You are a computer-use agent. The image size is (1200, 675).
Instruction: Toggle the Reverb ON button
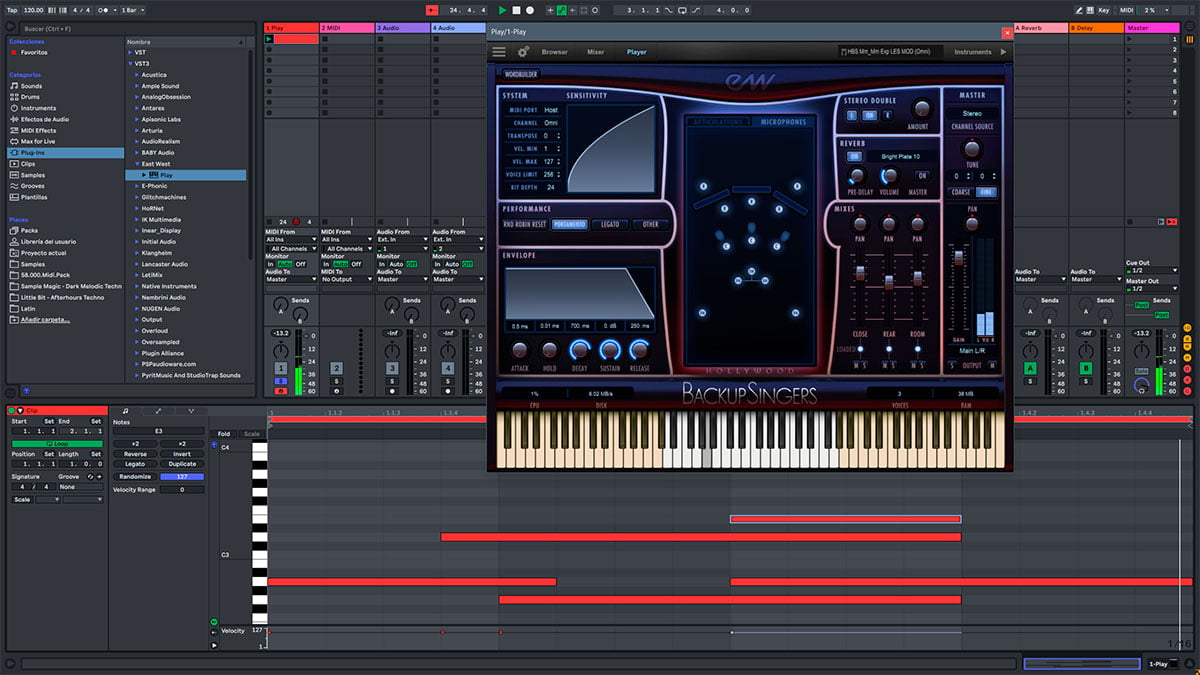pyautogui.click(x=855, y=156)
